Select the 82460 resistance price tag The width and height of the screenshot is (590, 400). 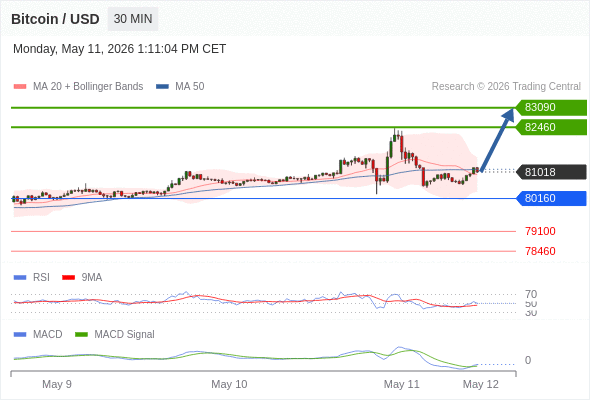tap(551, 127)
